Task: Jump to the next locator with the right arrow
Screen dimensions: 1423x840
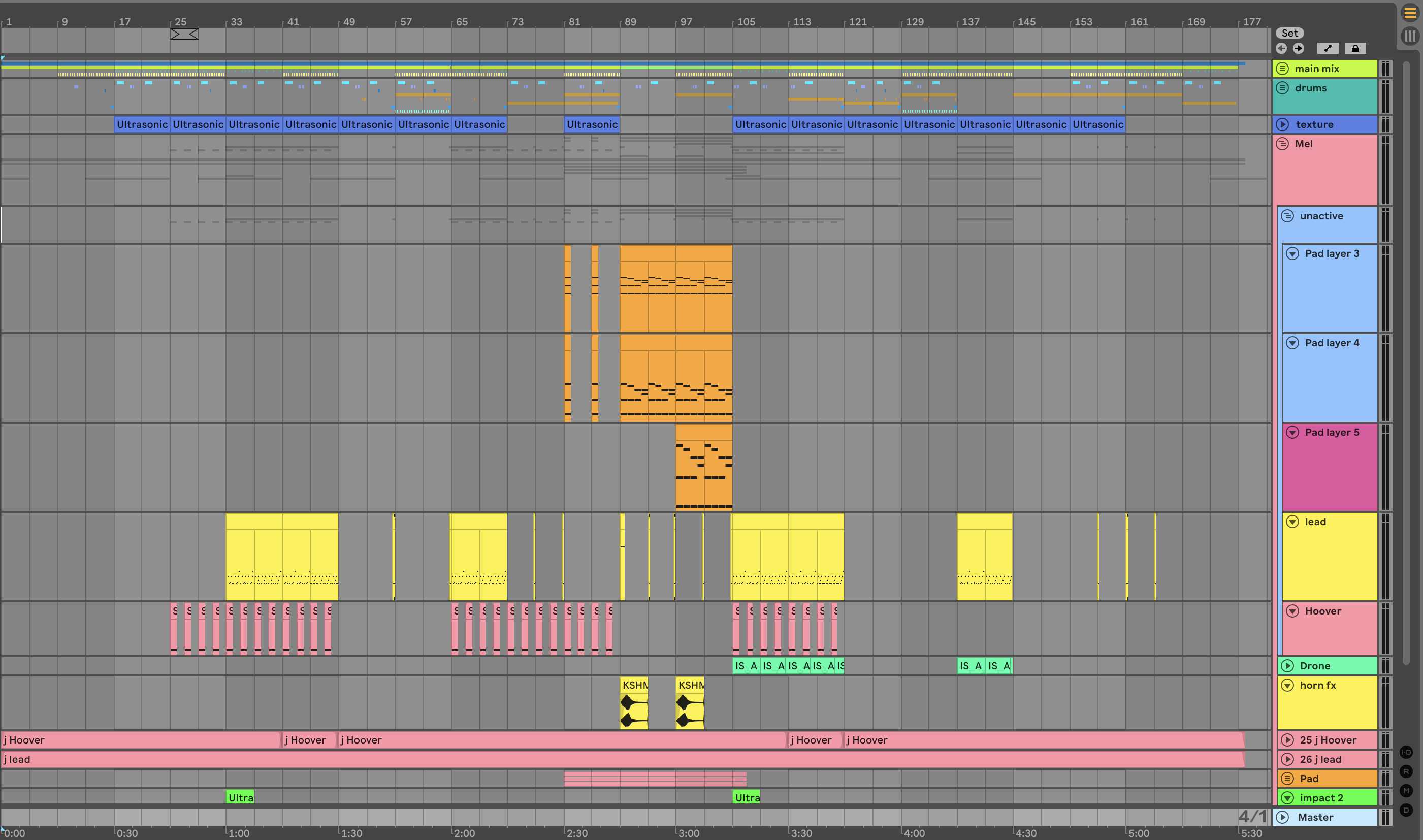Action: pyautogui.click(x=1299, y=49)
